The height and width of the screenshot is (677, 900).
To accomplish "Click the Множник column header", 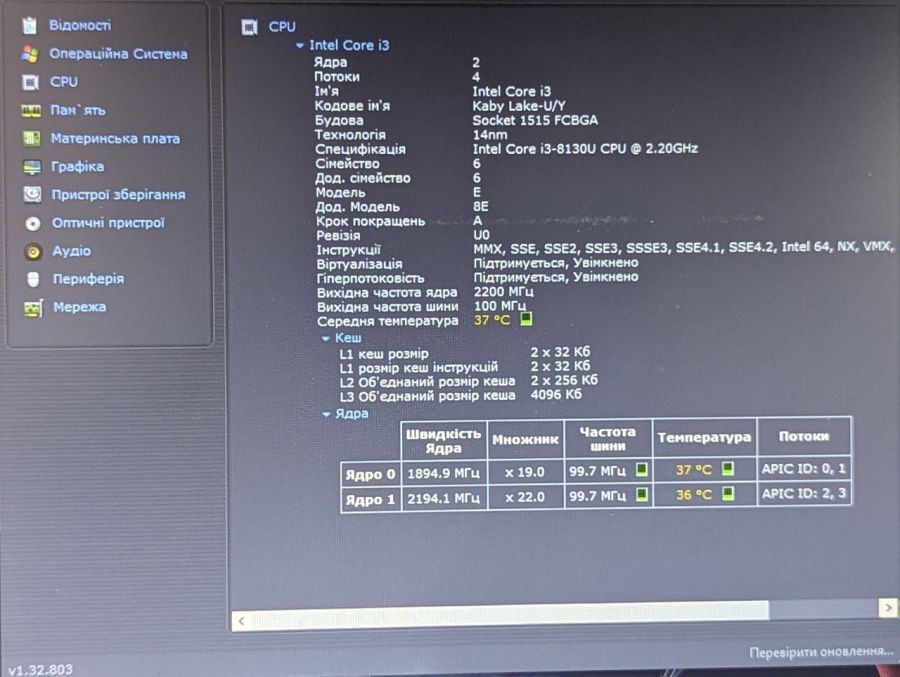I will (525, 440).
